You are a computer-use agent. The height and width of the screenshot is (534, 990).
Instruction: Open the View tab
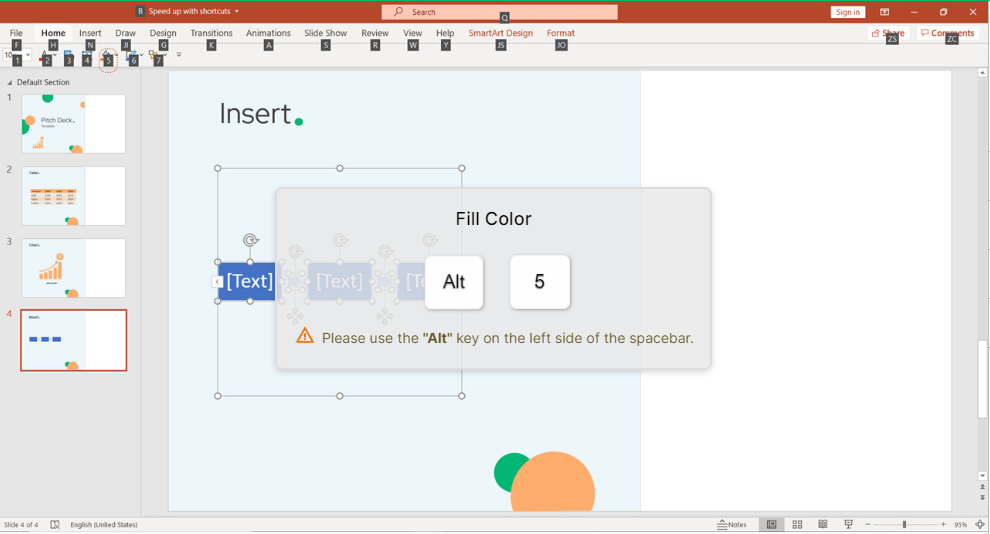point(412,33)
